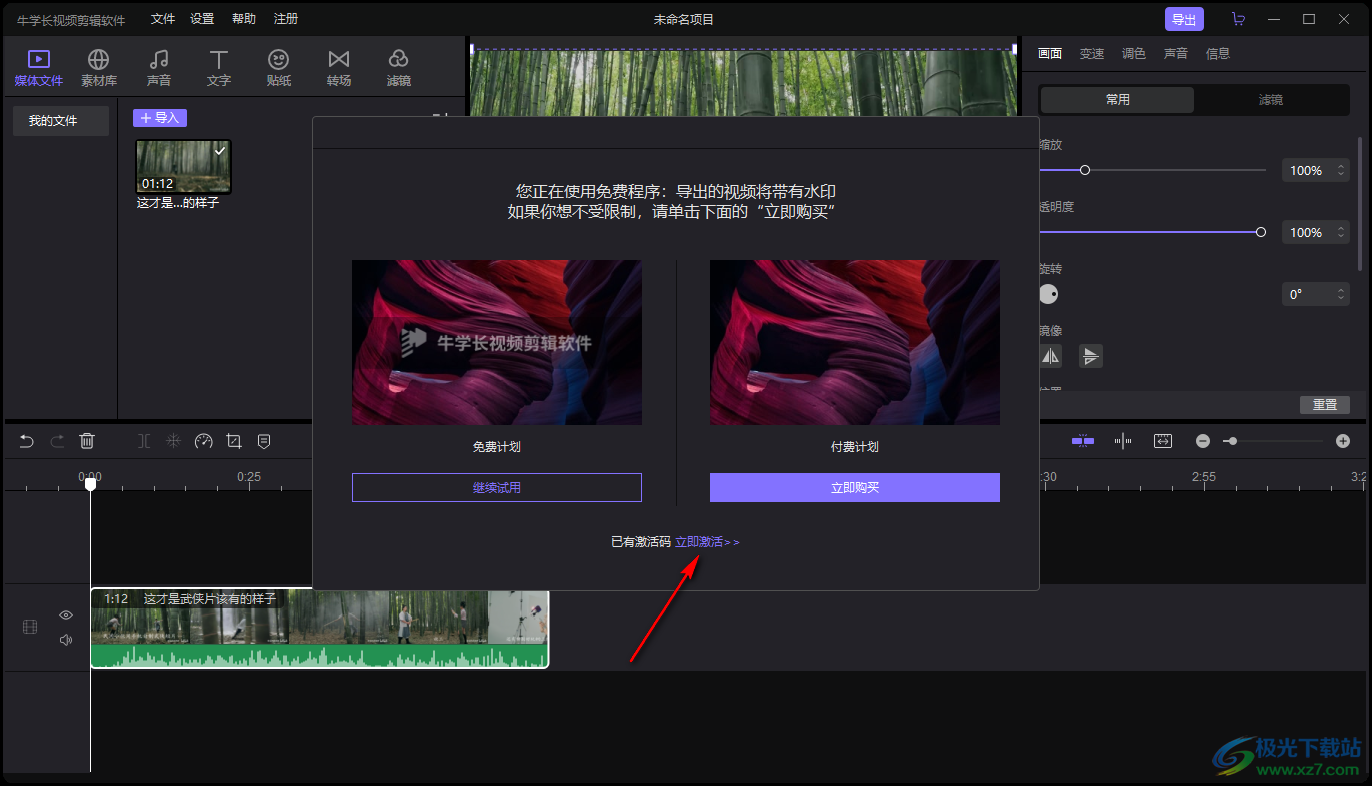Open the 滤镜 filters panel

pyautogui.click(x=398, y=68)
